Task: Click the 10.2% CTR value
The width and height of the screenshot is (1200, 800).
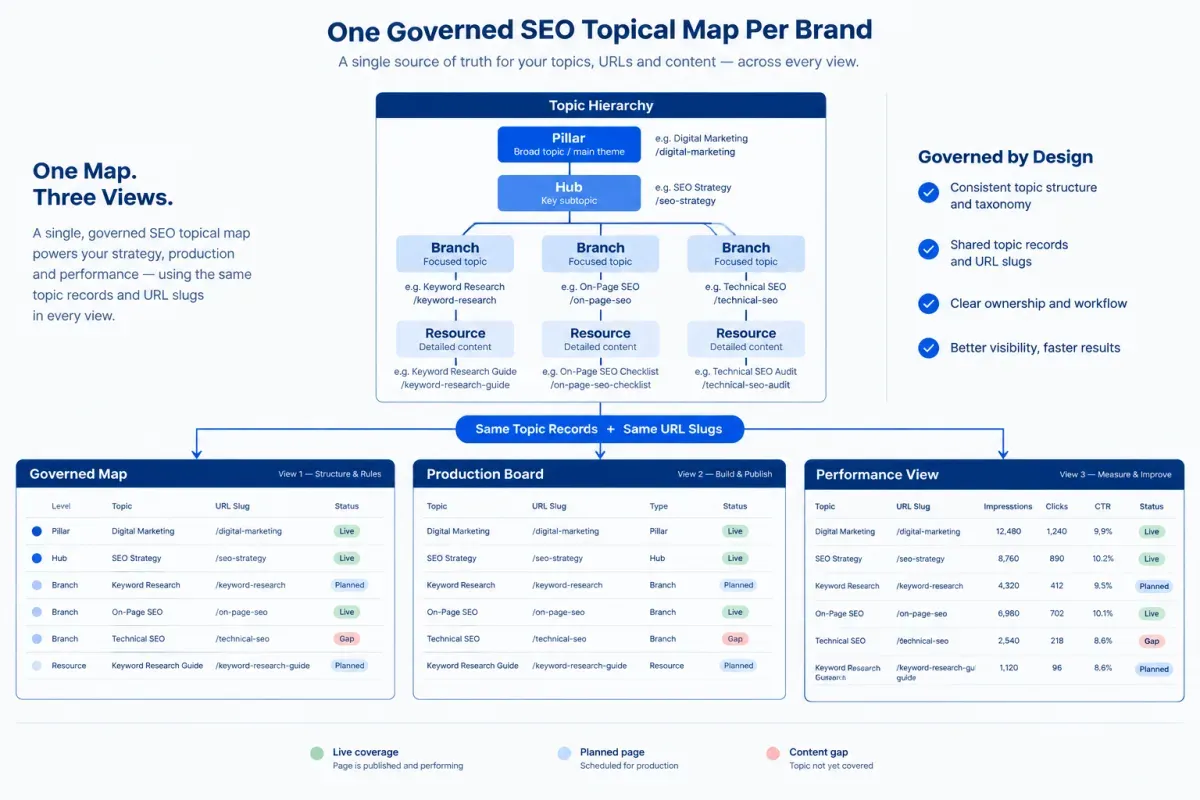Action: click(x=1103, y=559)
